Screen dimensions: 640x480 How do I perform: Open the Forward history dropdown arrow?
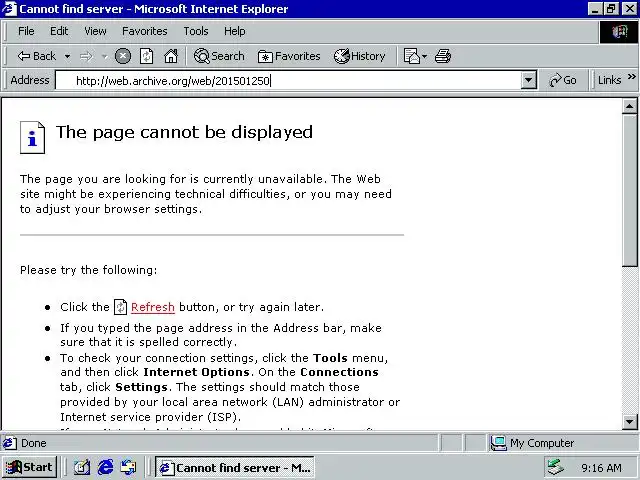pos(104,56)
